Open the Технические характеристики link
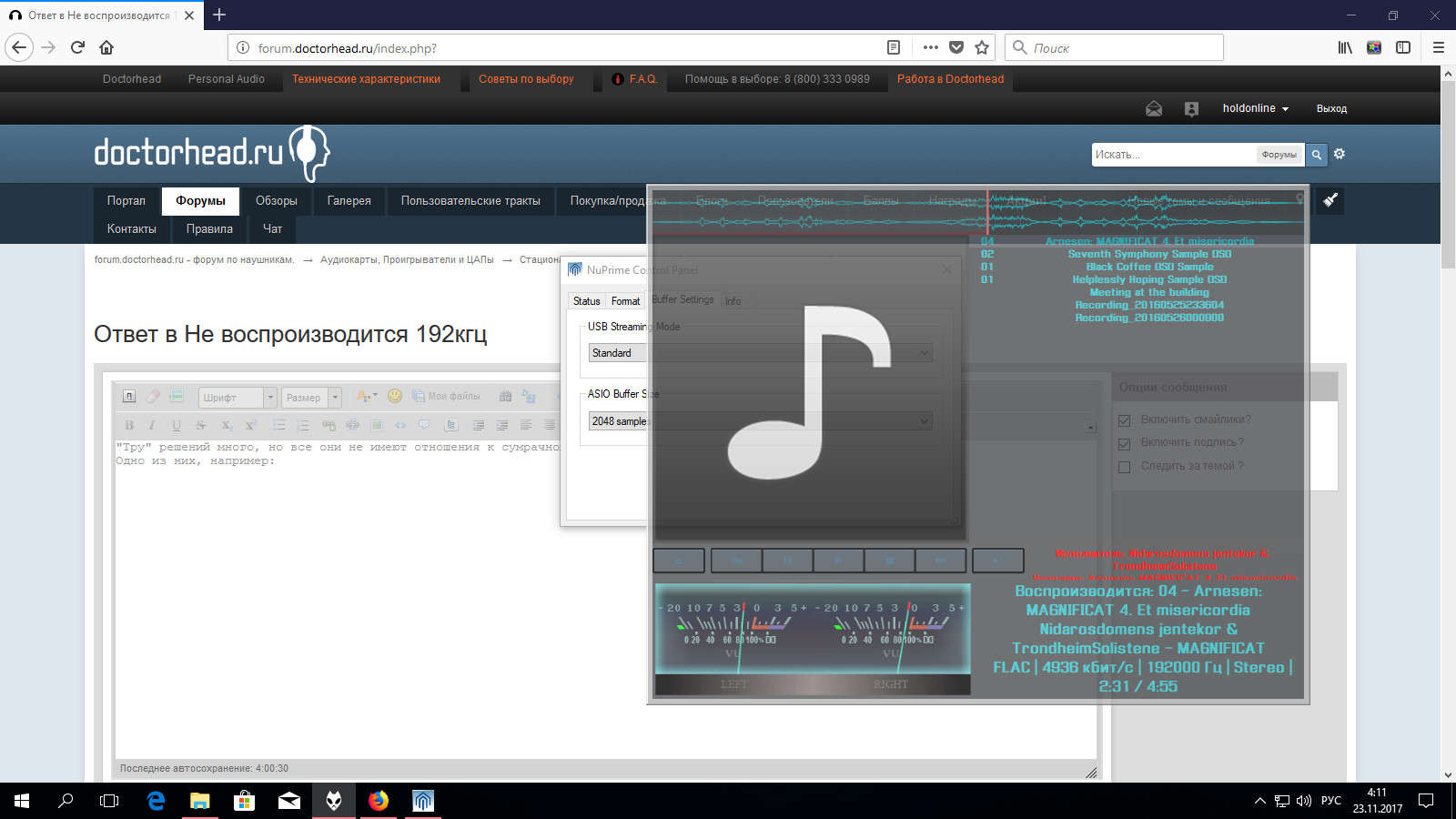The image size is (1456, 819). [x=366, y=79]
